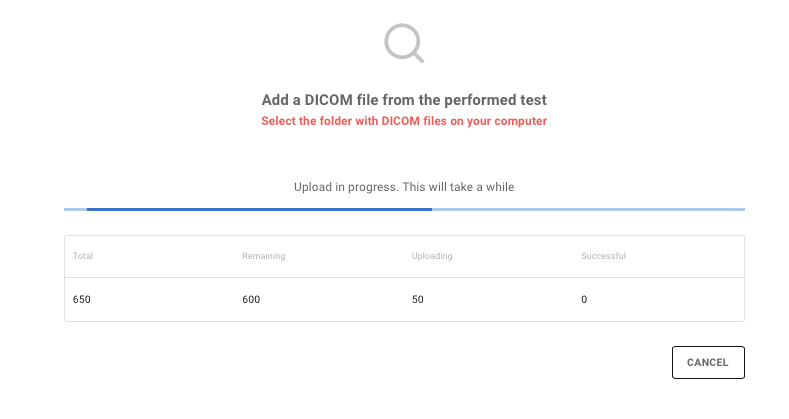This screenshot has width=789, height=419.
Task: Click the short light segment at progress bar start
Action: (75, 209)
